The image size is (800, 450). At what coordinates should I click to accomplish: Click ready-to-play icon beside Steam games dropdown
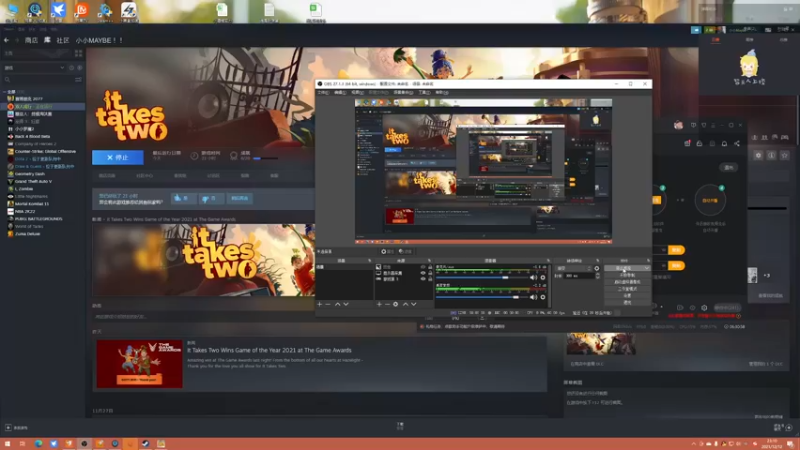pyautogui.click(x=79, y=67)
